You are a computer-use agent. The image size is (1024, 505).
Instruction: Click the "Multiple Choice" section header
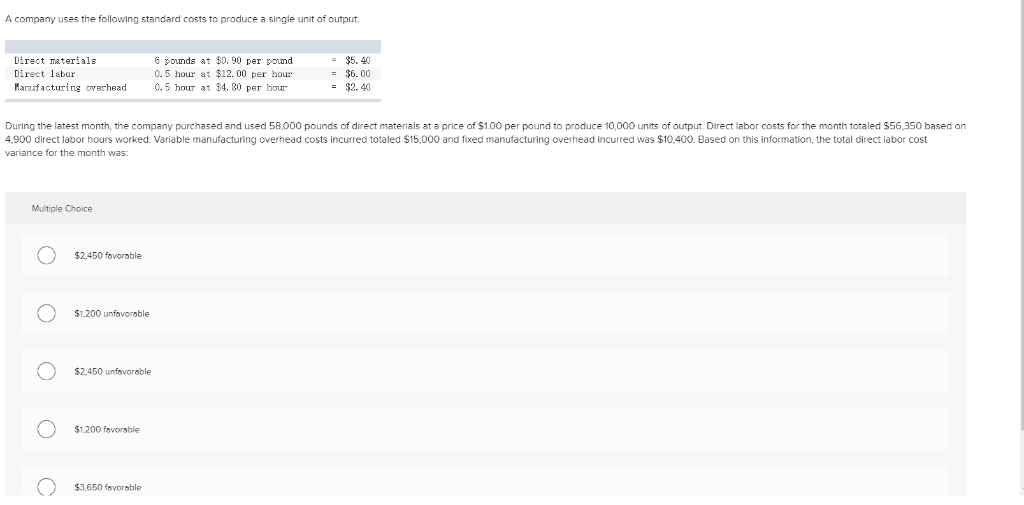pos(62,208)
